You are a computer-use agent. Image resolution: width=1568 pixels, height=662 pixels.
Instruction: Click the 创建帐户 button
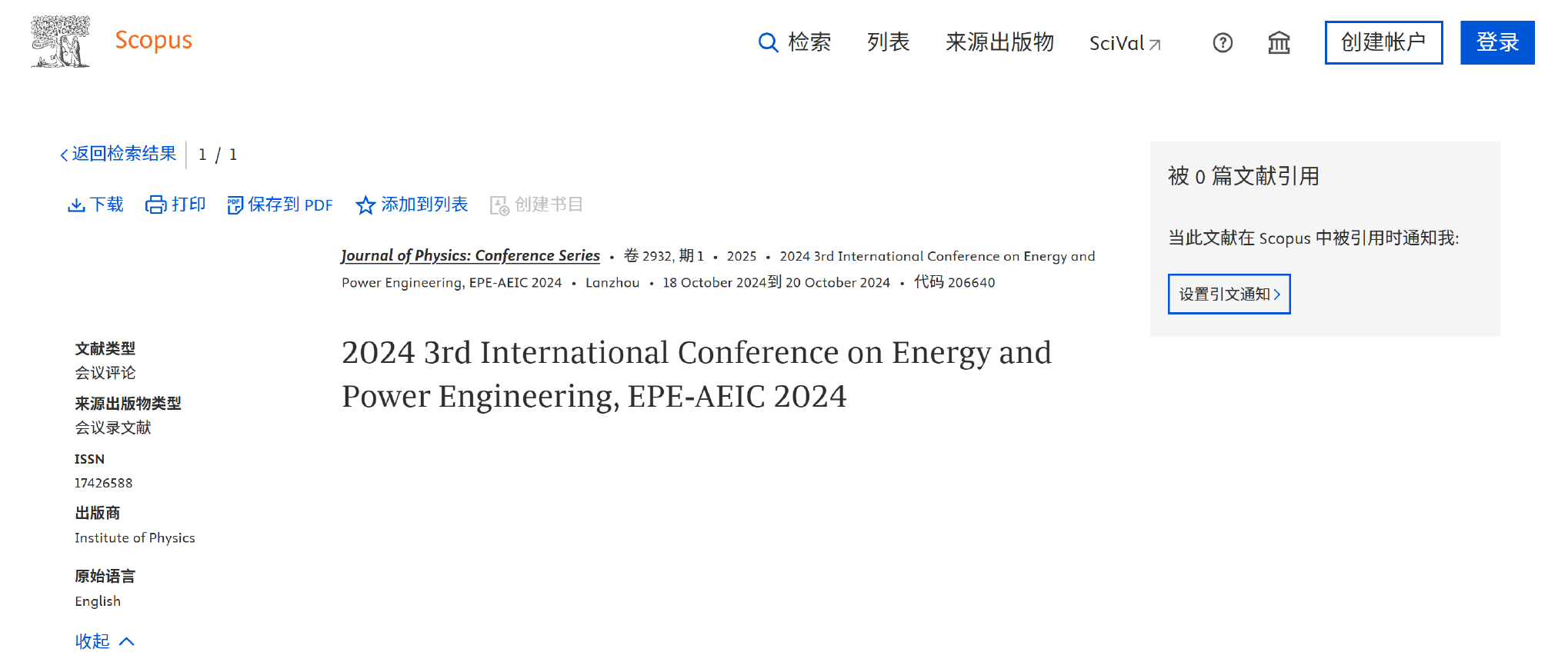[1383, 42]
